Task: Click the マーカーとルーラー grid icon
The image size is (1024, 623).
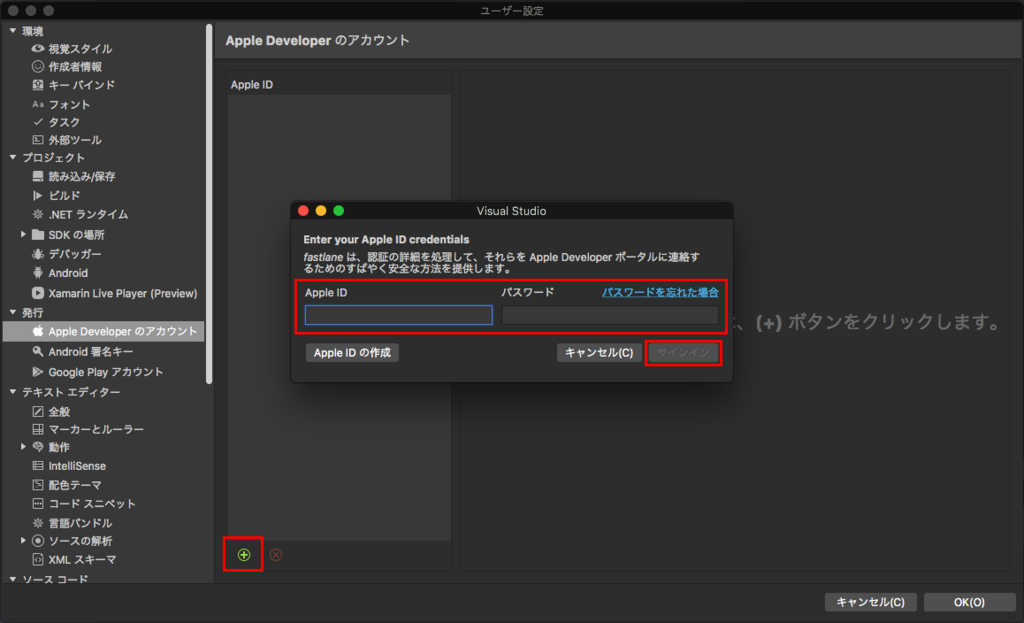Action: pos(38,429)
